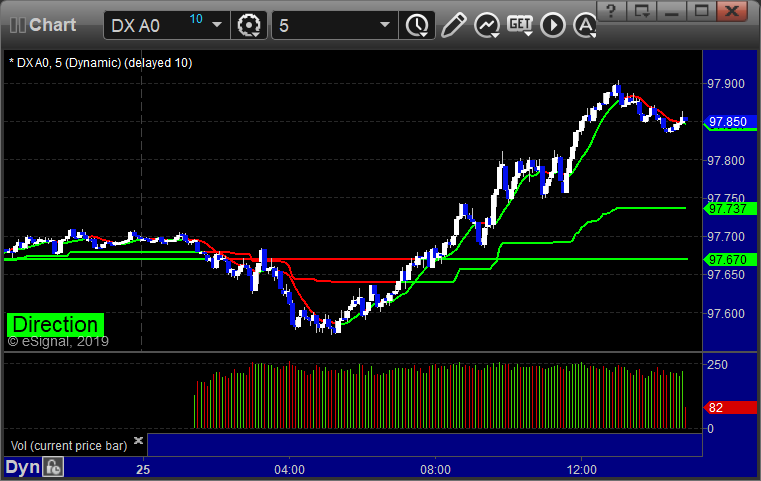Click the '10' delayed indicator
The width and height of the screenshot is (761, 481).
(x=196, y=19)
